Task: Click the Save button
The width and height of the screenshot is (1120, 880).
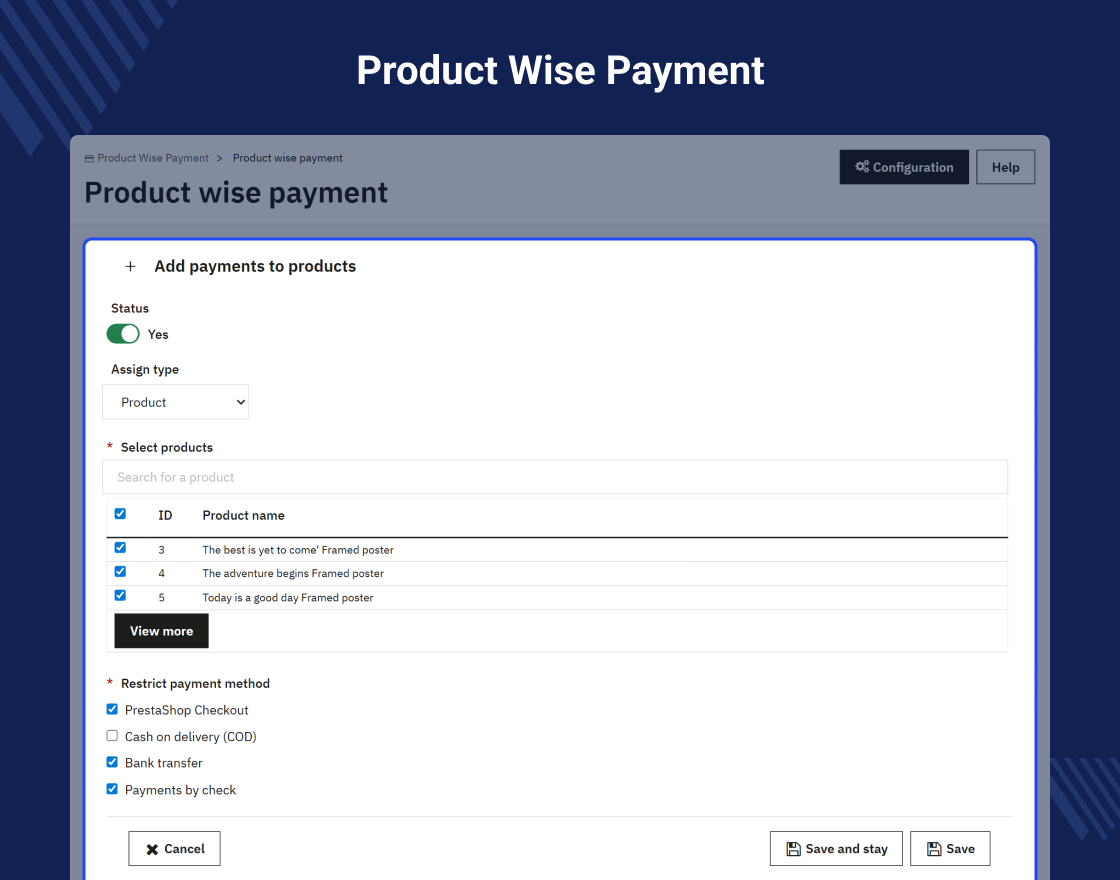Action: point(950,849)
